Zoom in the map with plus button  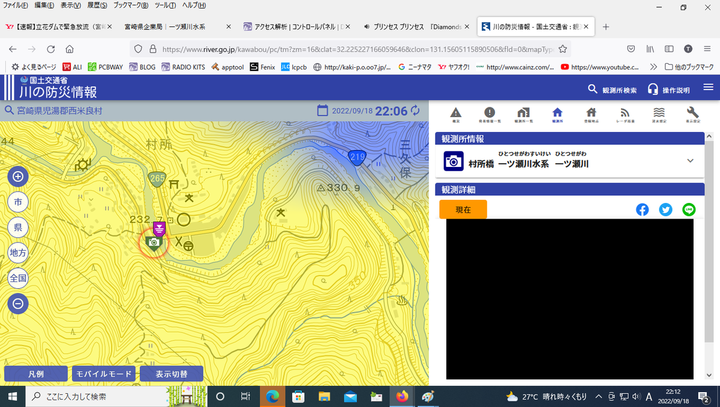point(18,177)
